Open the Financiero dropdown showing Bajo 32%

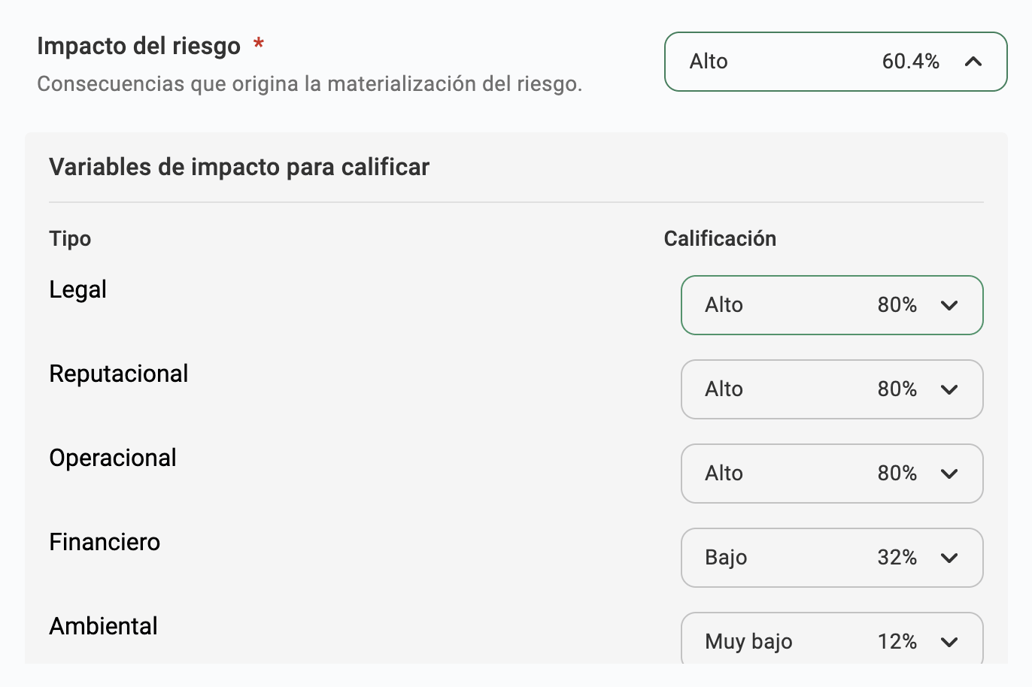pos(832,558)
